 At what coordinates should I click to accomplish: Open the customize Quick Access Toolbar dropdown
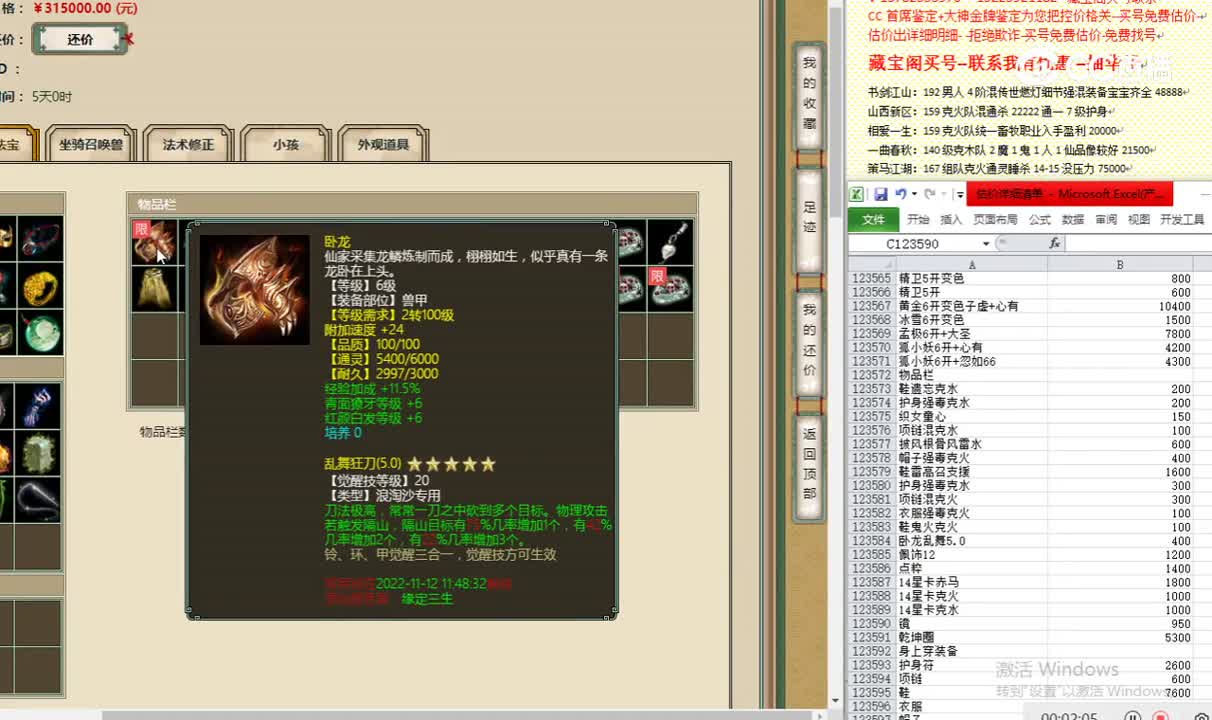coord(960,195)
